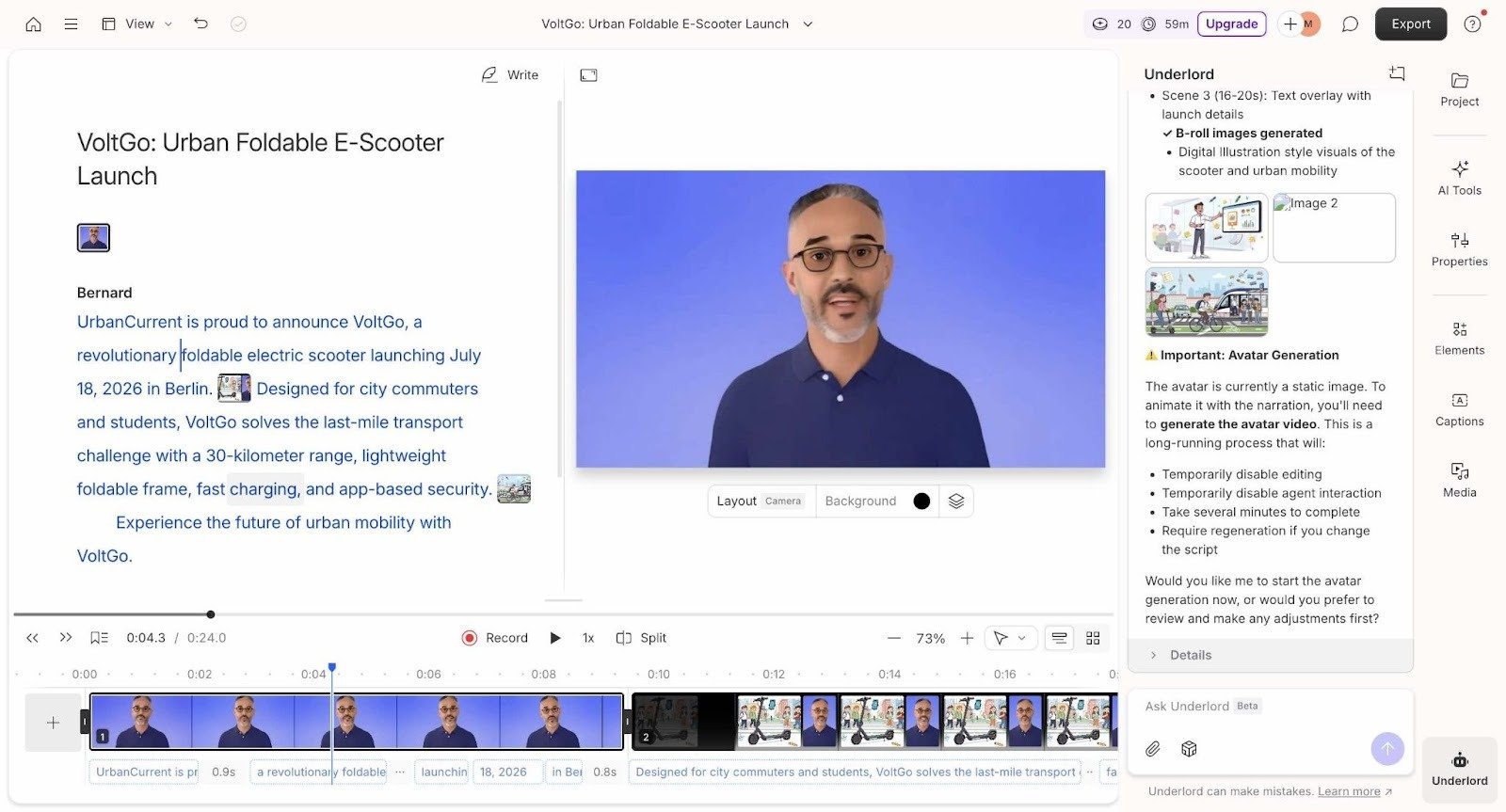Click the Write tool

pos(510,75)
